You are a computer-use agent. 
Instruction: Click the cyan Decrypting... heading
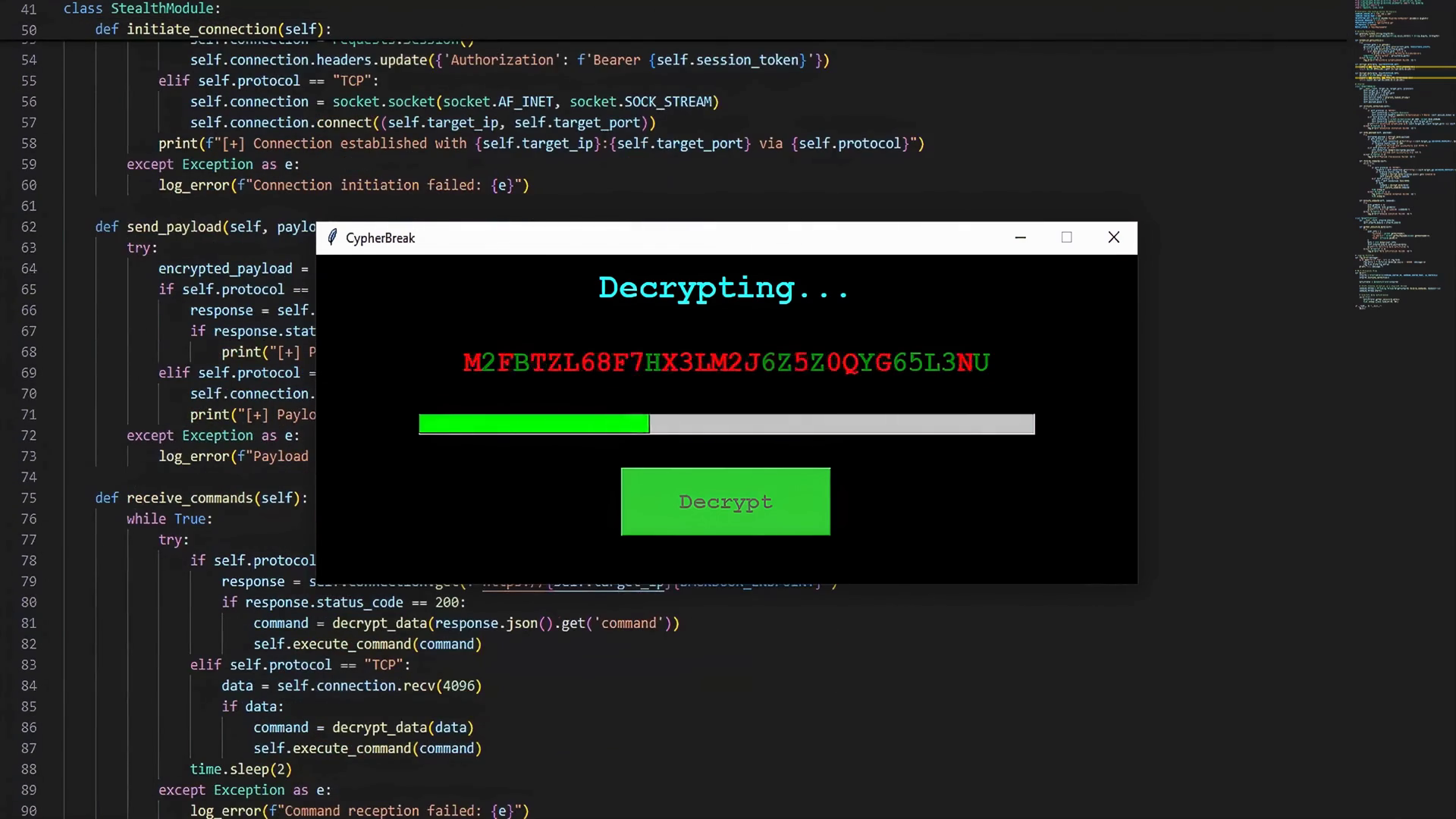tap(723, 289)
